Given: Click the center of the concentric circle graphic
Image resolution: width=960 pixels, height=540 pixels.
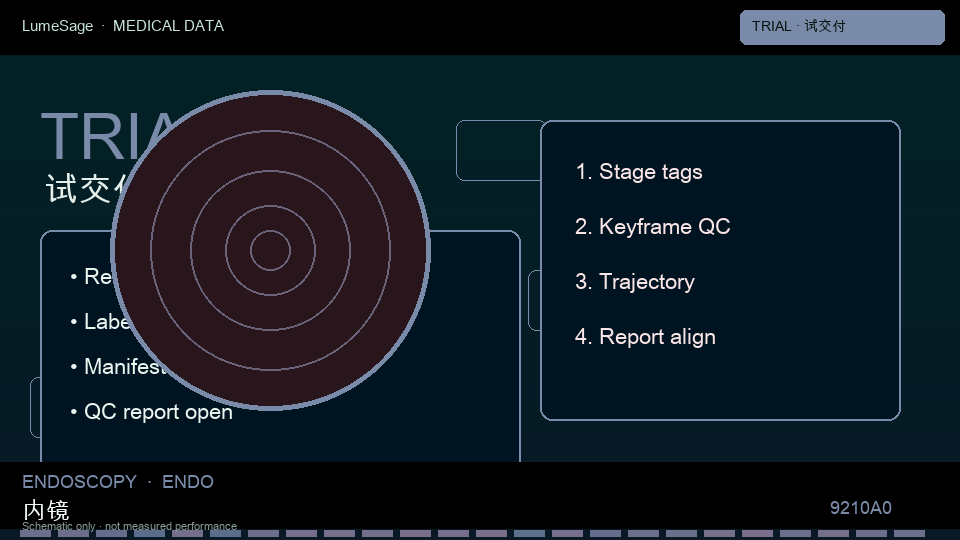Looking at the screenshot, I should point(271,250).
